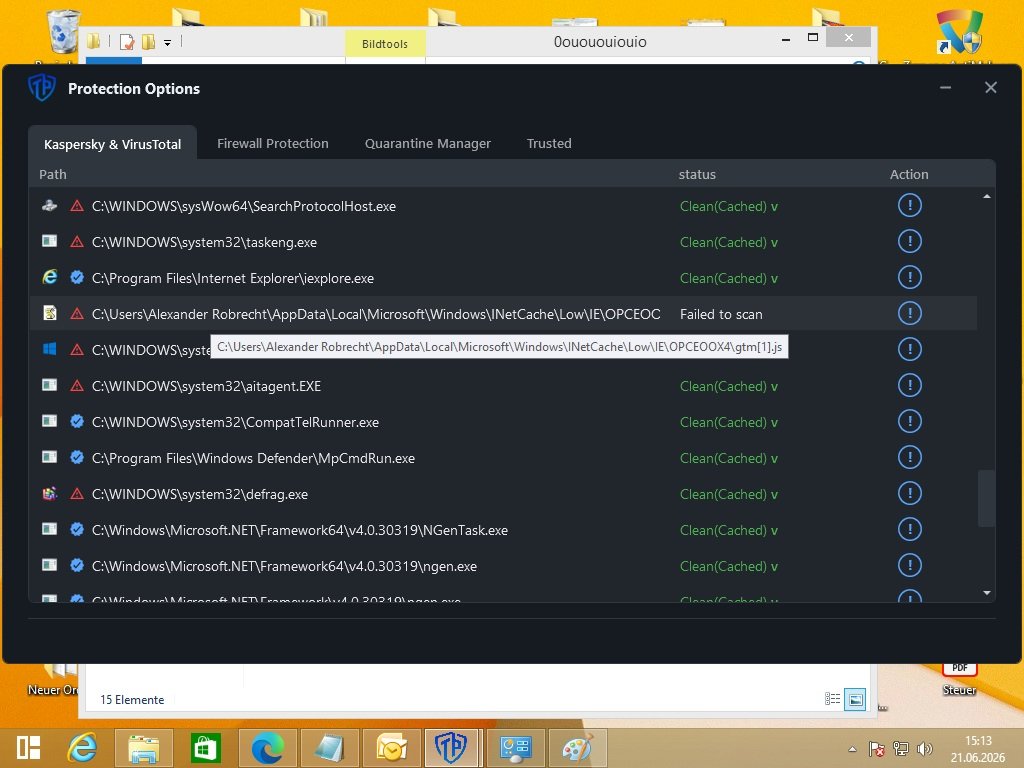
Task: Open action for Failed to scan row
Action: click(909, 313)
